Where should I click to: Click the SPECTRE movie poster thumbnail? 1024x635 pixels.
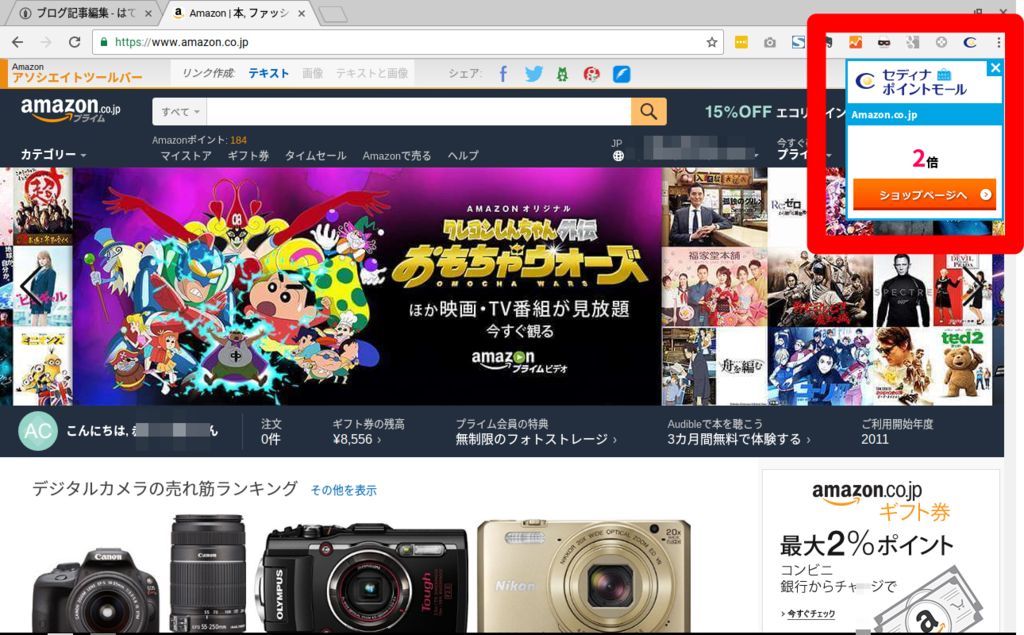(x=904, y=289)
